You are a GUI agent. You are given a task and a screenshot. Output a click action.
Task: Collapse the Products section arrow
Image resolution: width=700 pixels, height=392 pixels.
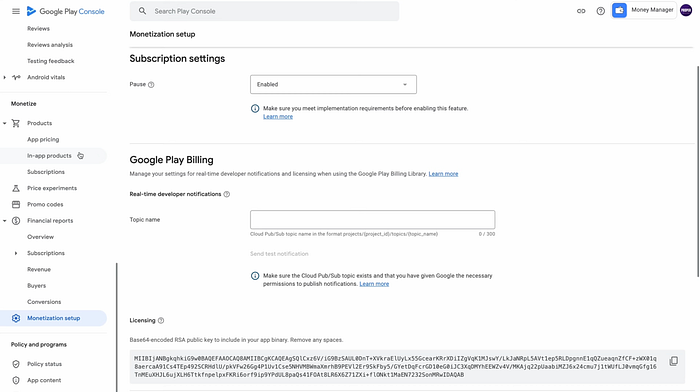[4, 123]
